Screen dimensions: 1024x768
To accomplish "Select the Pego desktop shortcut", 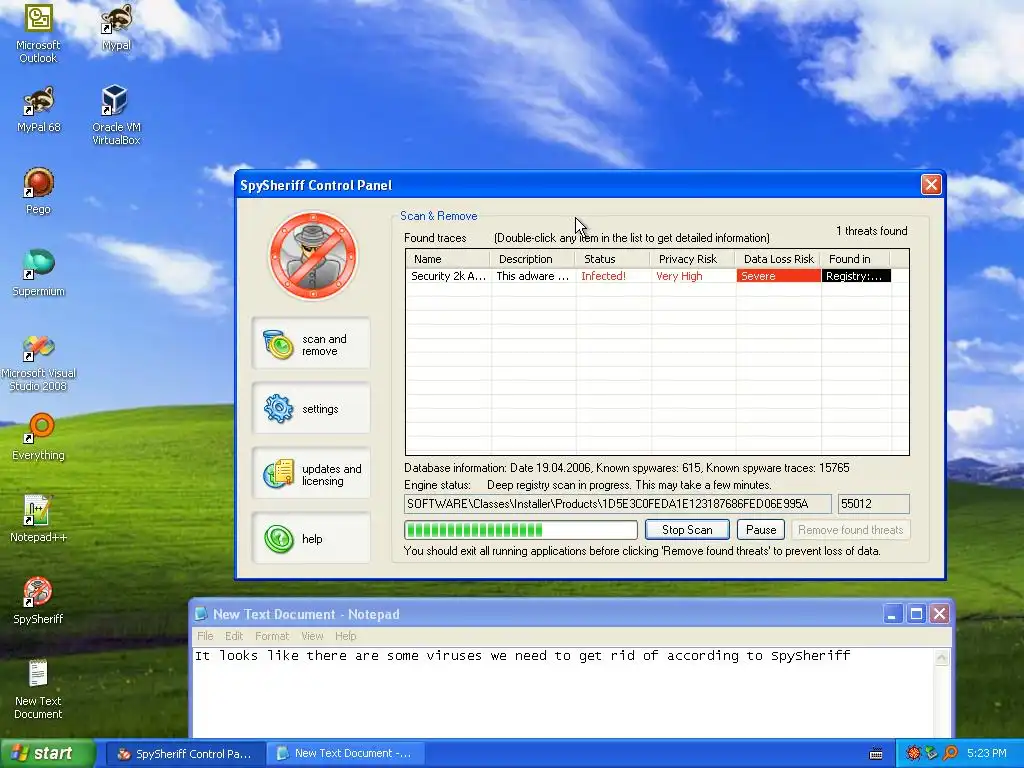I will tap(38, 191).
